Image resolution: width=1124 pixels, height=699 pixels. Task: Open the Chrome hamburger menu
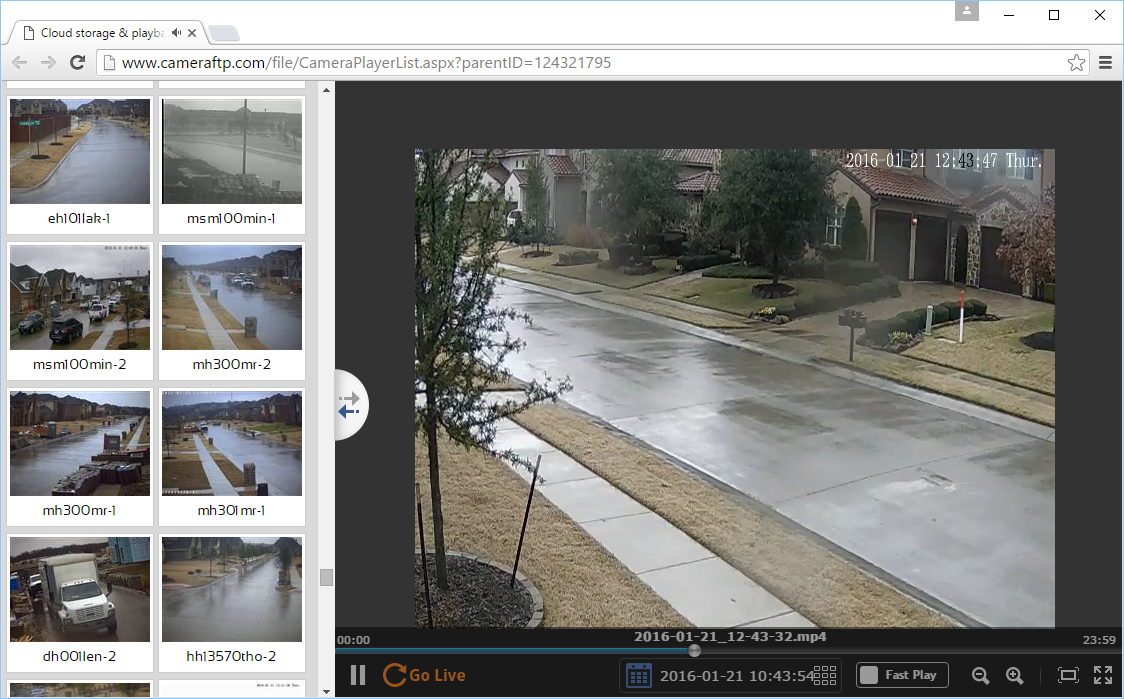[1105, 63]
